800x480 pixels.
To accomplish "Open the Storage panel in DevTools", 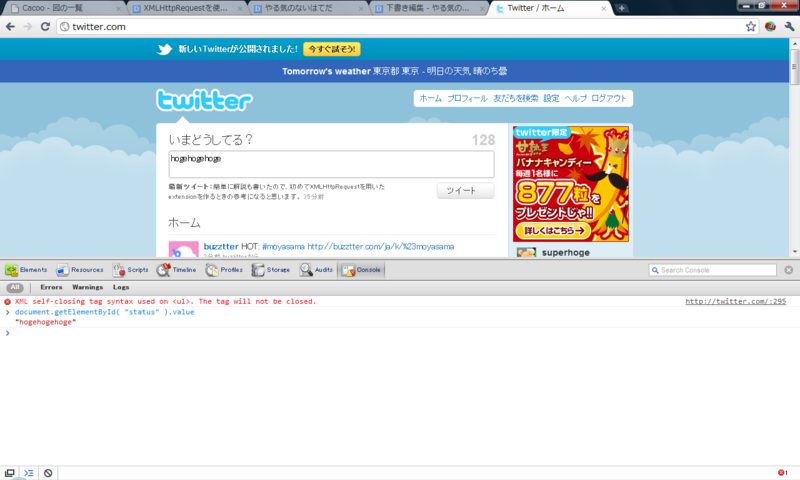I will (x=270, y=270).
